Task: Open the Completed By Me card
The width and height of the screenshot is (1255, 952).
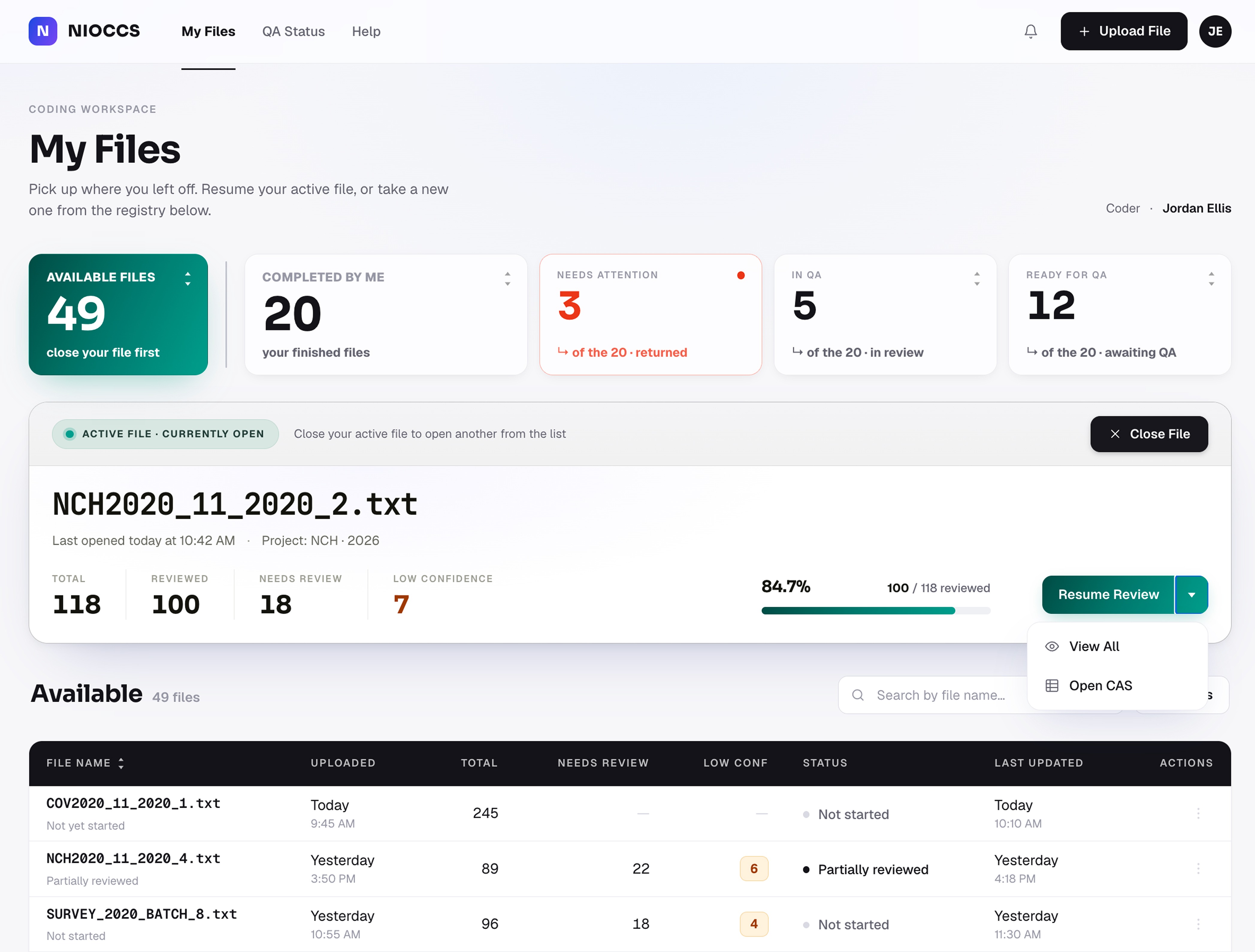Action: tap(386, 314)
